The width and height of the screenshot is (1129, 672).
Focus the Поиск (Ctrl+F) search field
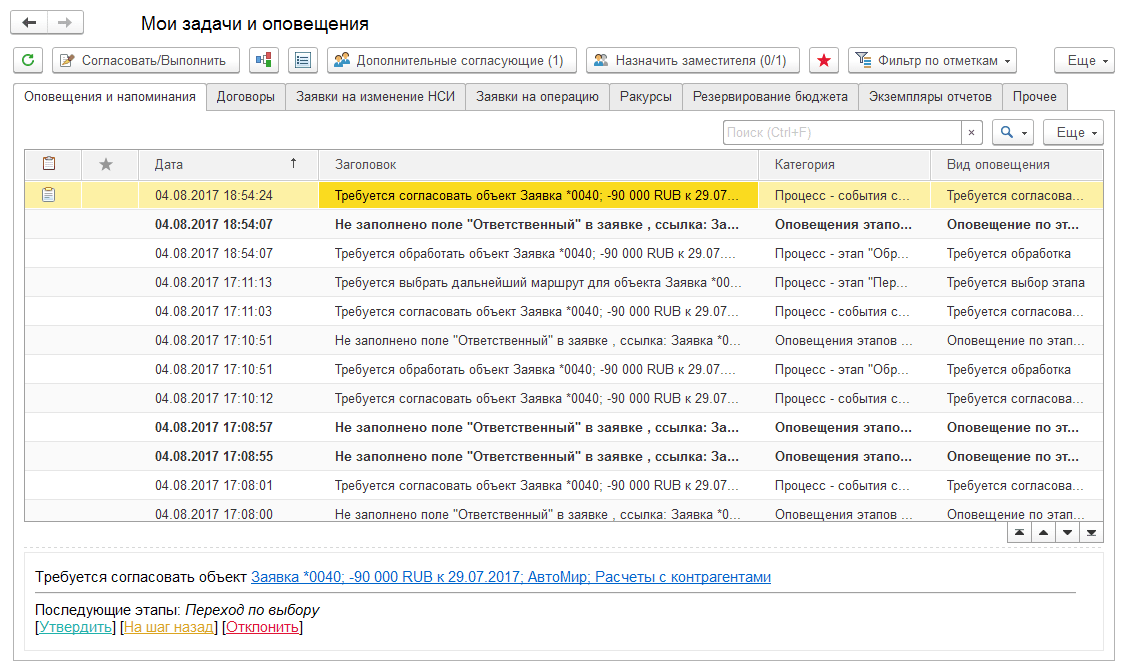point(840,133)
